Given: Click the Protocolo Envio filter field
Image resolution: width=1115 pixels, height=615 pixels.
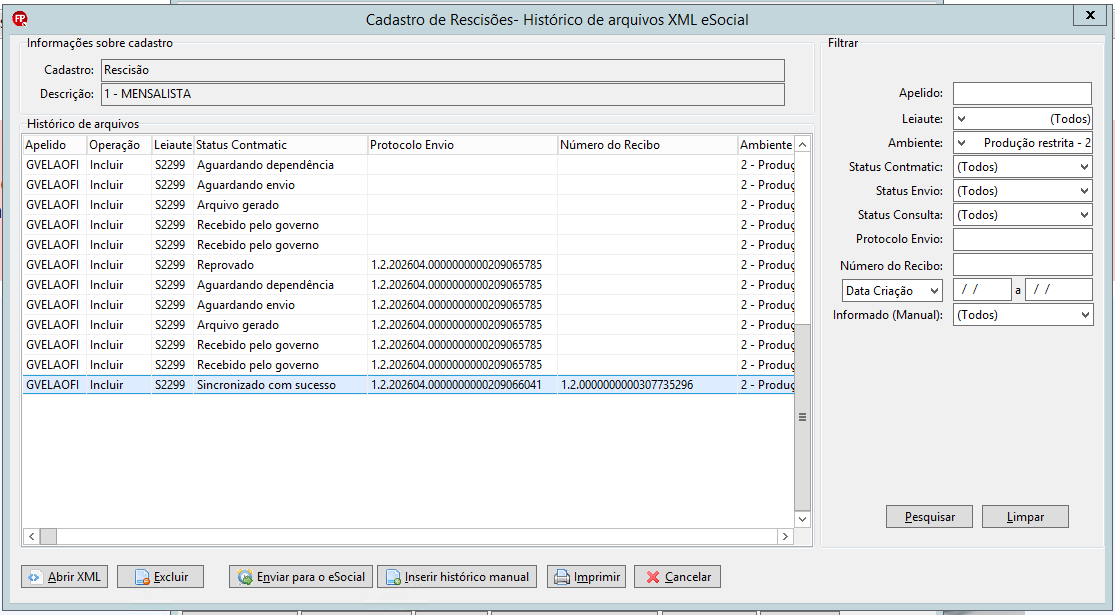Looking at the screenshot, I should click(1023, 240).
